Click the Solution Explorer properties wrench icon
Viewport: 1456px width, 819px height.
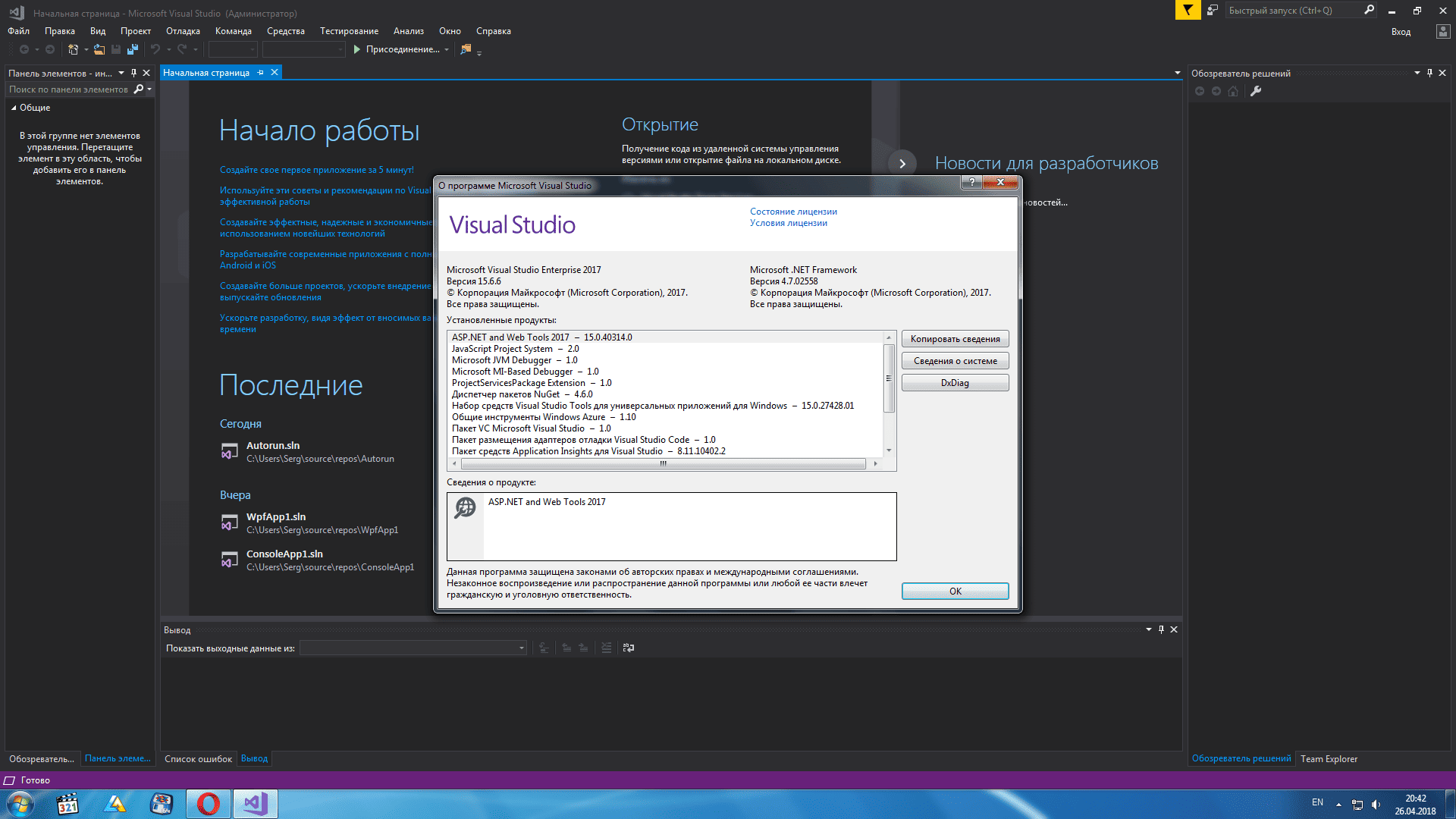click(1256, 91)
